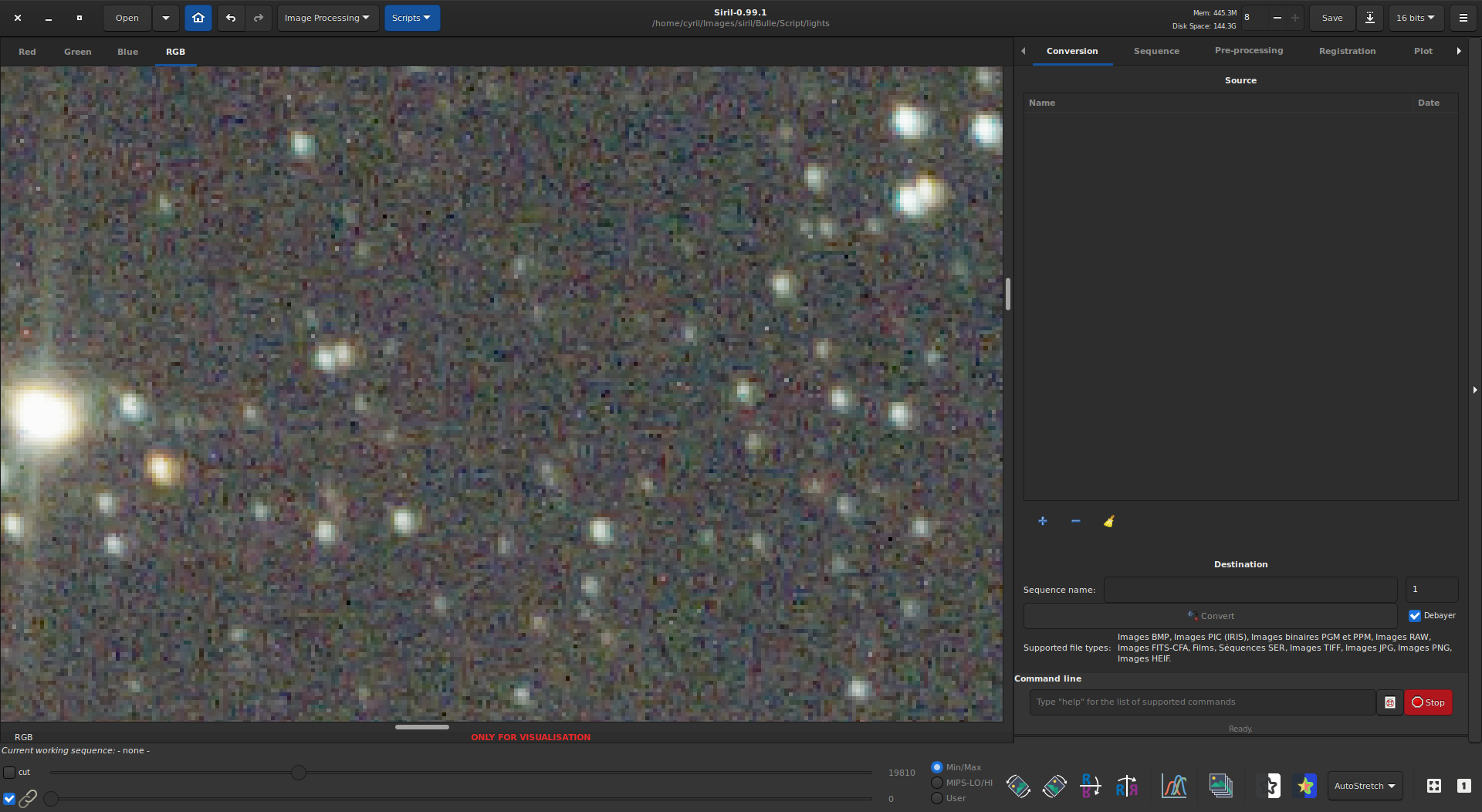
Task: Disable the Debayer checkbox
Action: pos(1415,616)
